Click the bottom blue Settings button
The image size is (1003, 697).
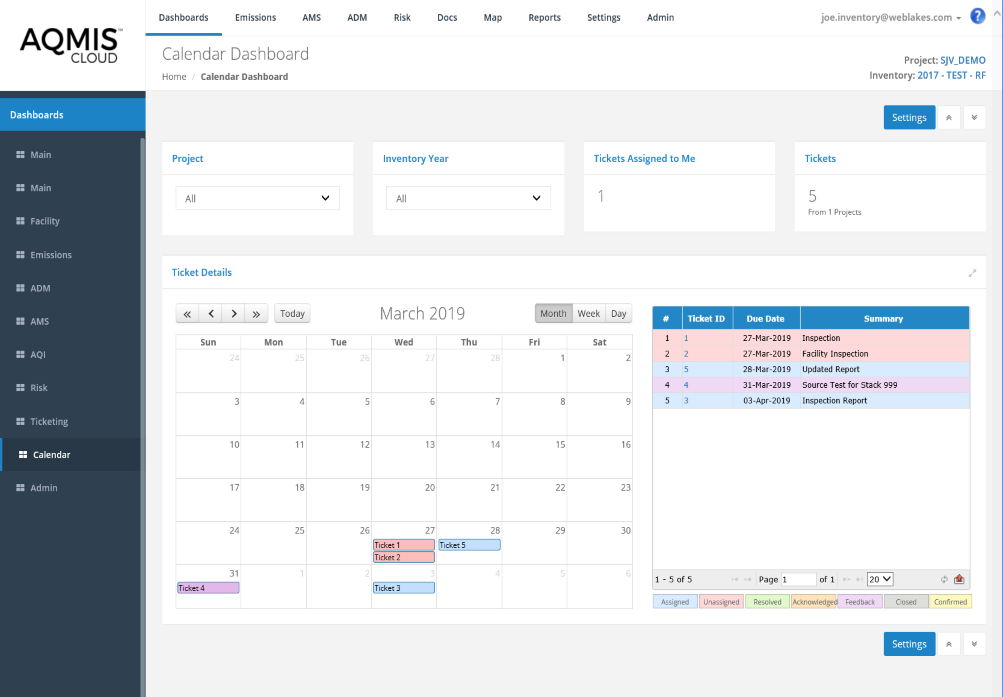pos(909,644)
